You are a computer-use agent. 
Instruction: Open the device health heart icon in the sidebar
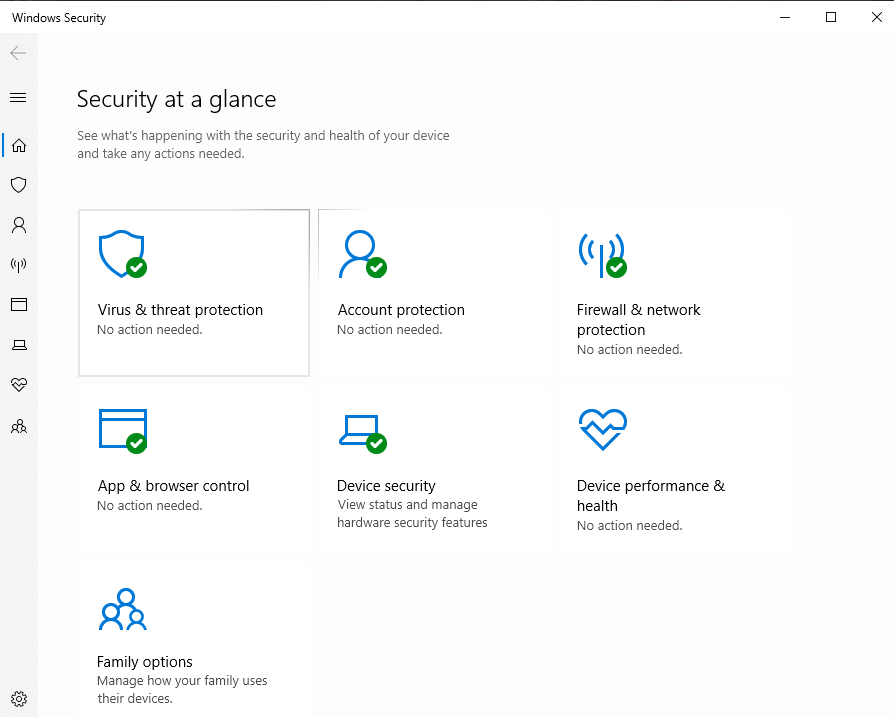pos(19,385)
